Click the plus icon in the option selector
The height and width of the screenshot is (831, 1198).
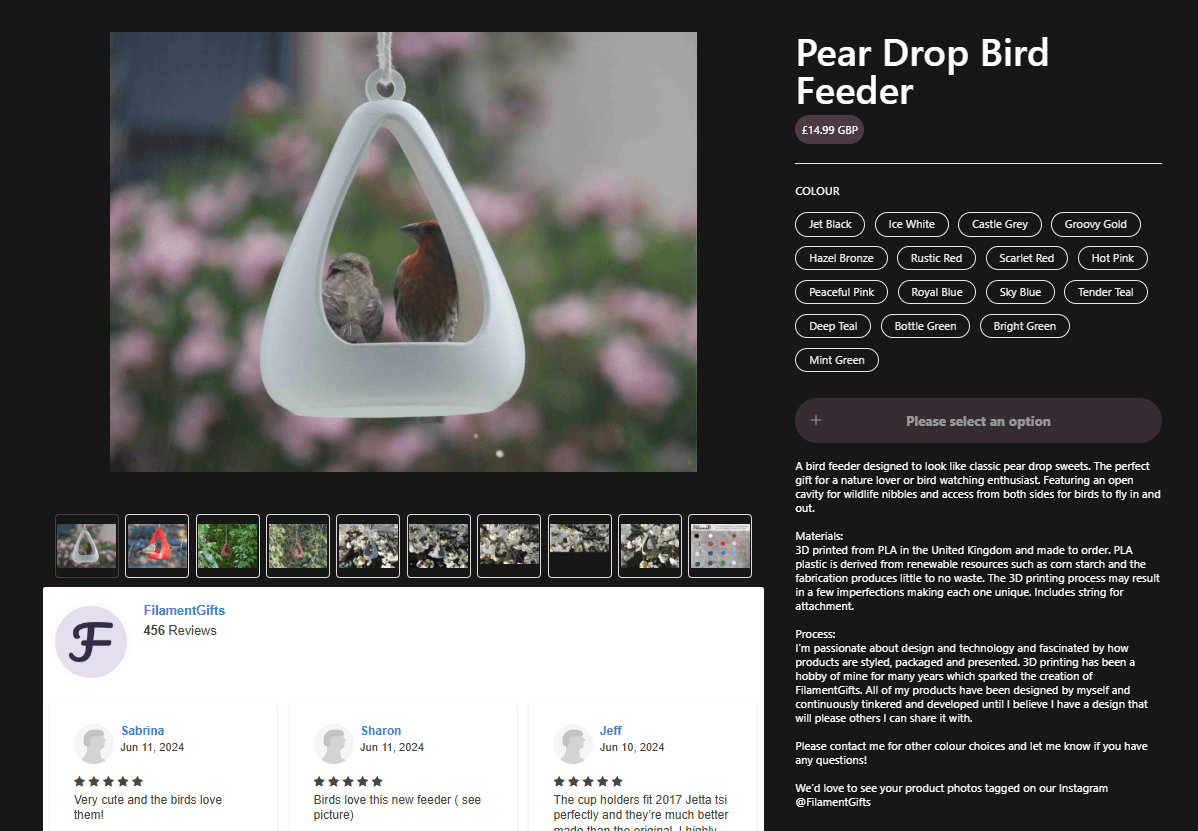[815, 420]
